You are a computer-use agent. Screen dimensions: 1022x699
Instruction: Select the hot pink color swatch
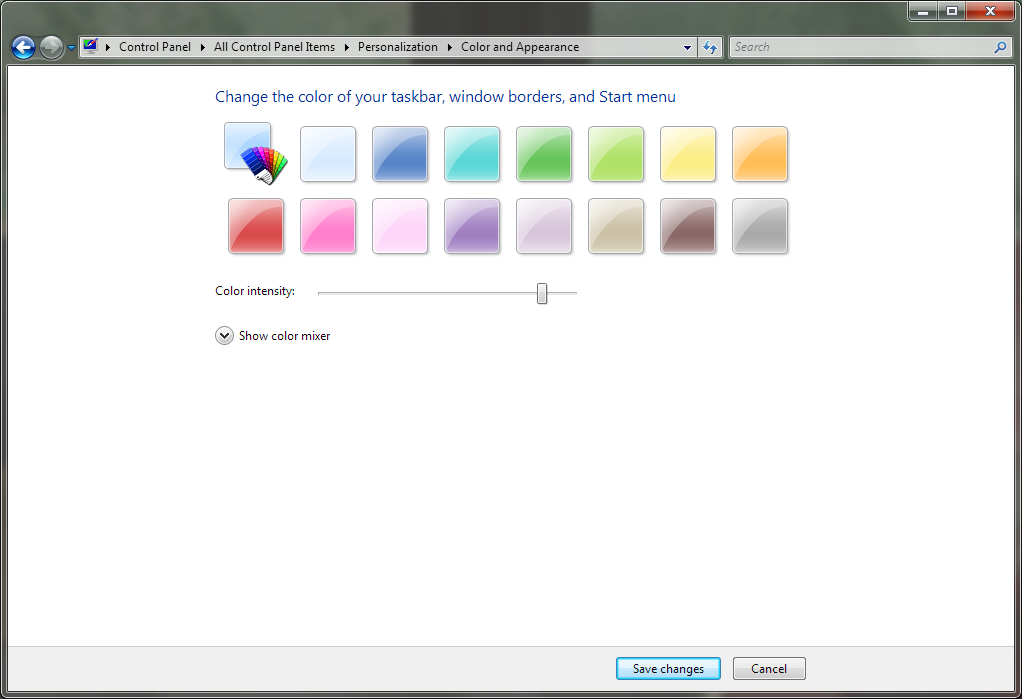click(328, 226)
